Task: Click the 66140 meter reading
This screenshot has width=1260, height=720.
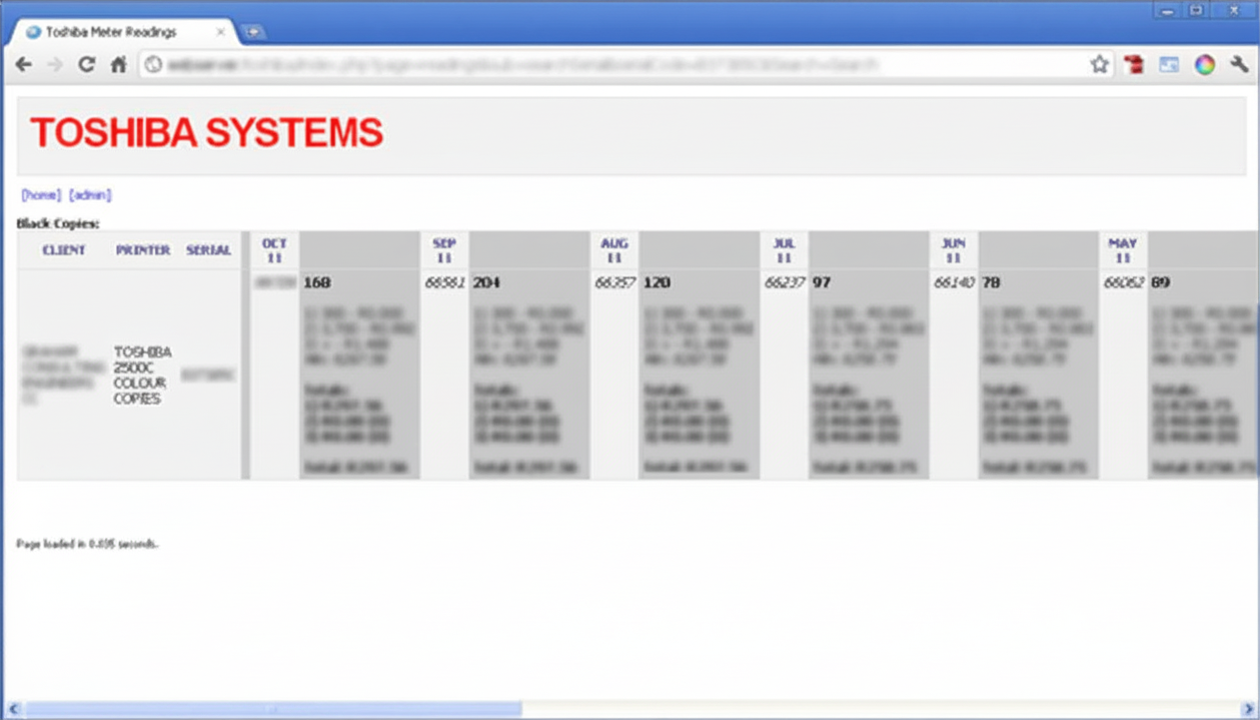Action: 954,283
